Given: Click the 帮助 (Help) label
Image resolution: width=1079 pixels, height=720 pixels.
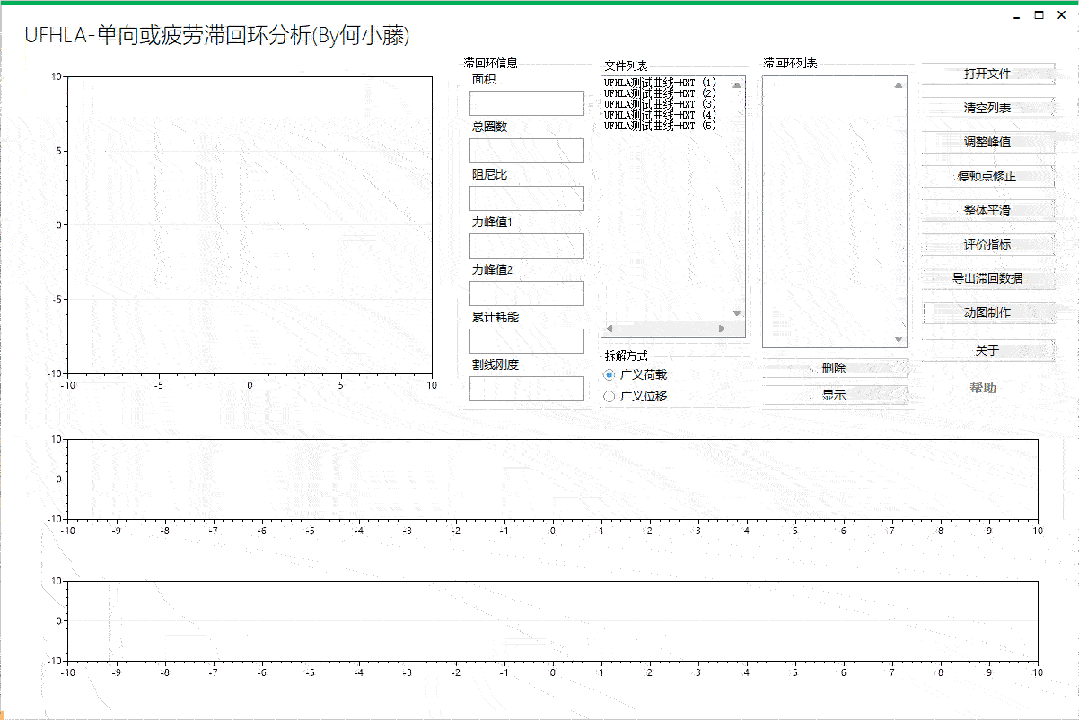Looking at the screenshot, I should [x=985, y=387].
